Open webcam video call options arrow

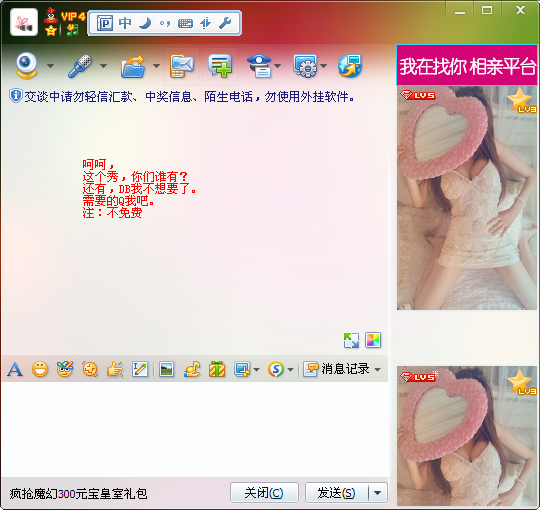coord(51,65)
